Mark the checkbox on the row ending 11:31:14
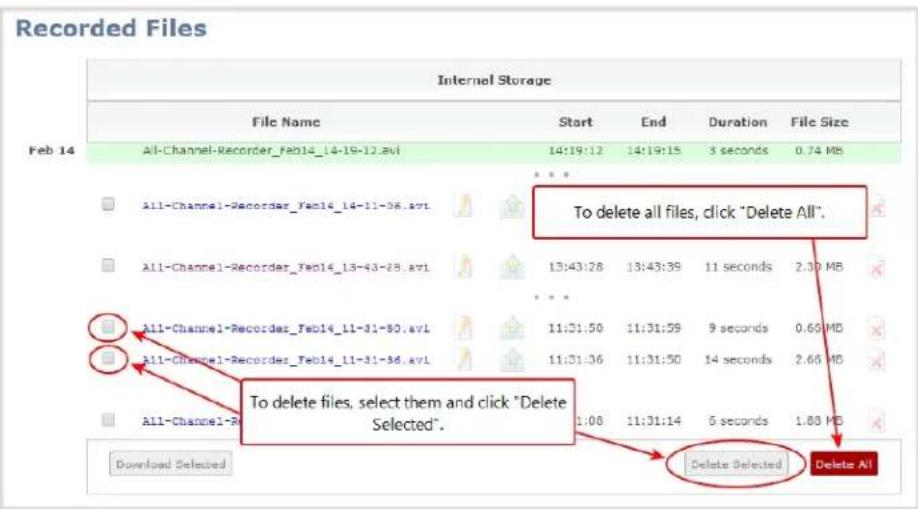 [x=108, y=419]
